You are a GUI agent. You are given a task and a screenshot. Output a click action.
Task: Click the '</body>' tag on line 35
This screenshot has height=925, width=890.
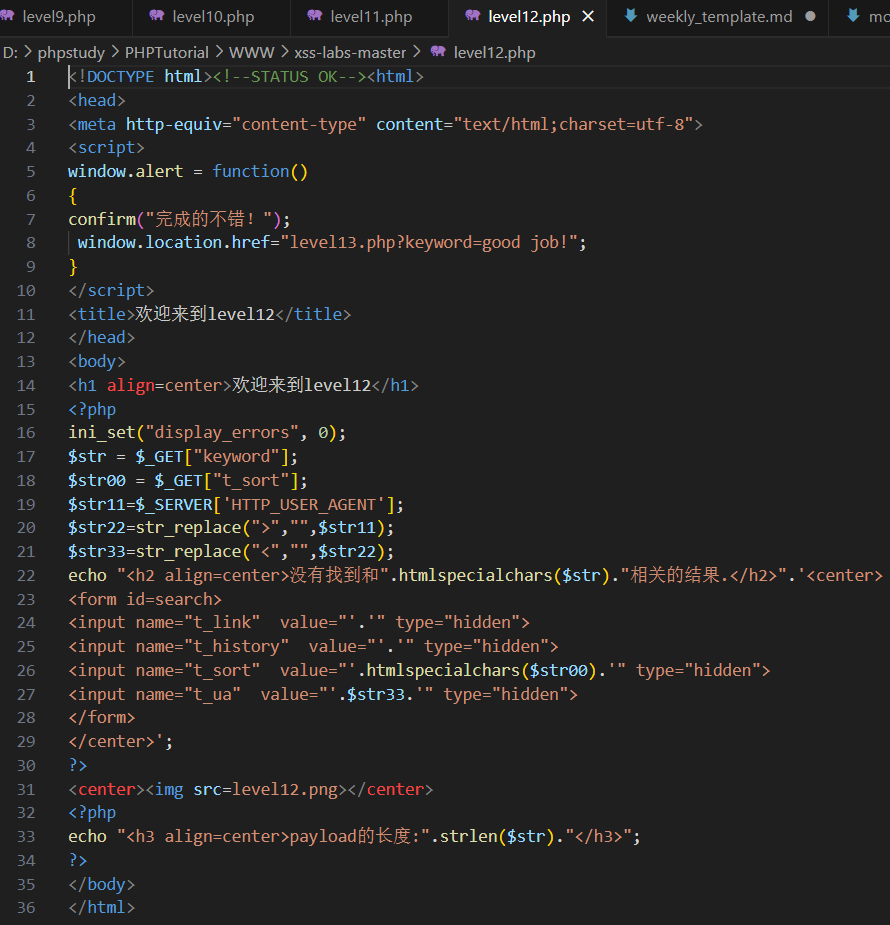[x=101, y=884]
